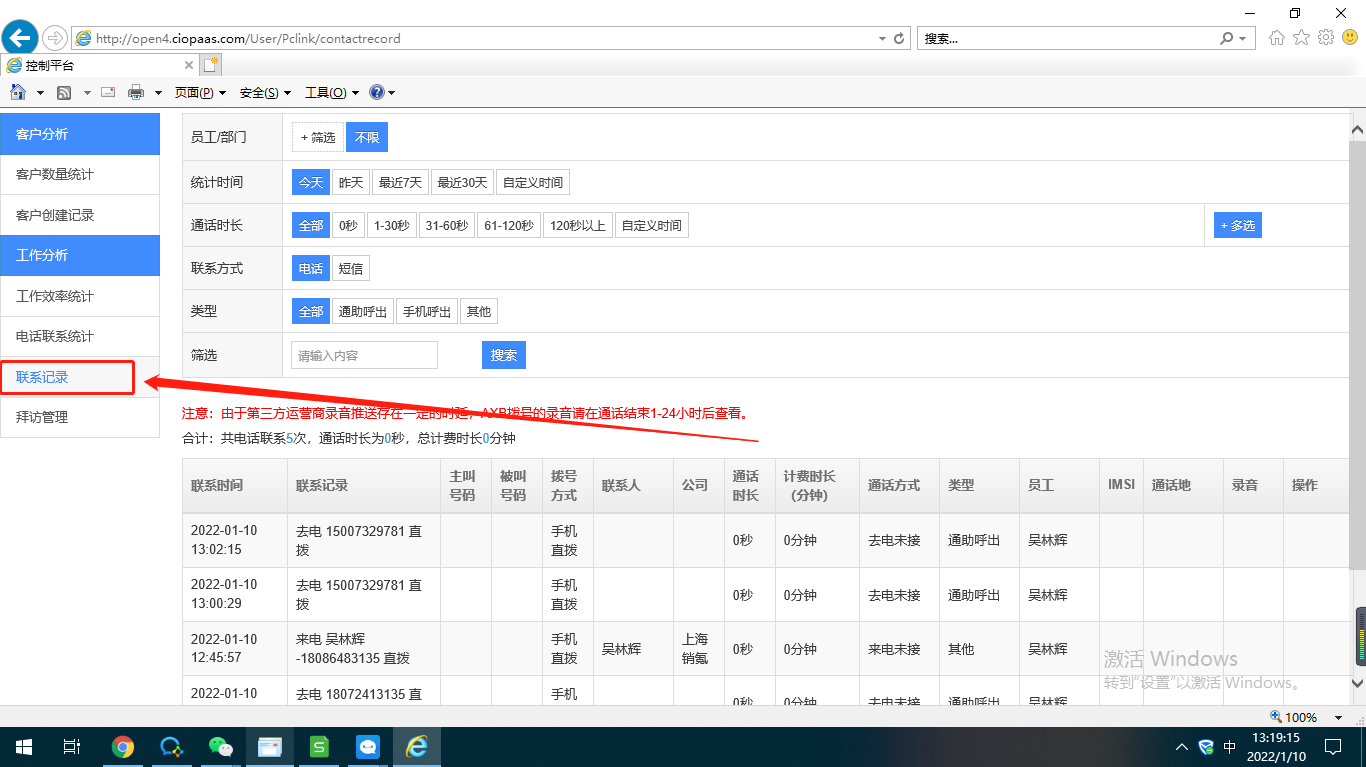Open WeChat from the taskbar

(220, 746)
